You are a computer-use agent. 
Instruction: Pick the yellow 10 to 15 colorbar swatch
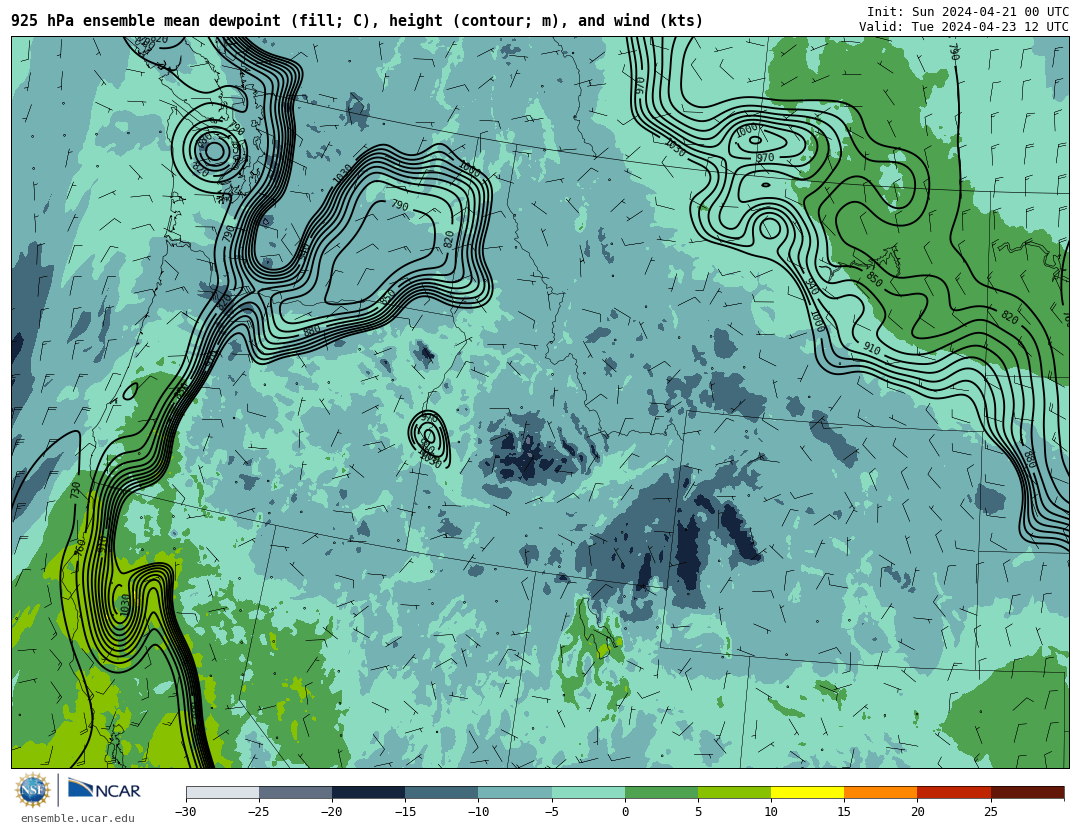pos(807,792)
